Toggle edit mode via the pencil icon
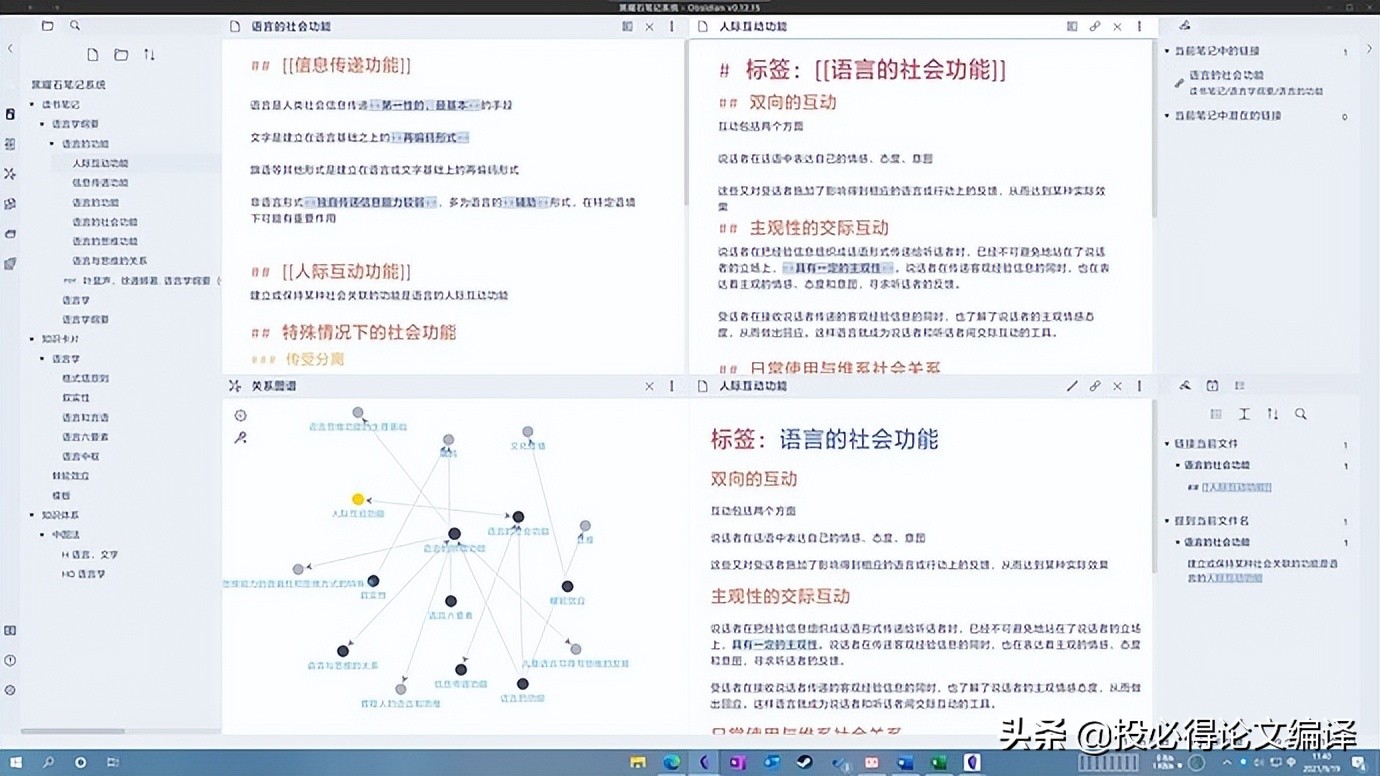 [x=1072, y=385]
